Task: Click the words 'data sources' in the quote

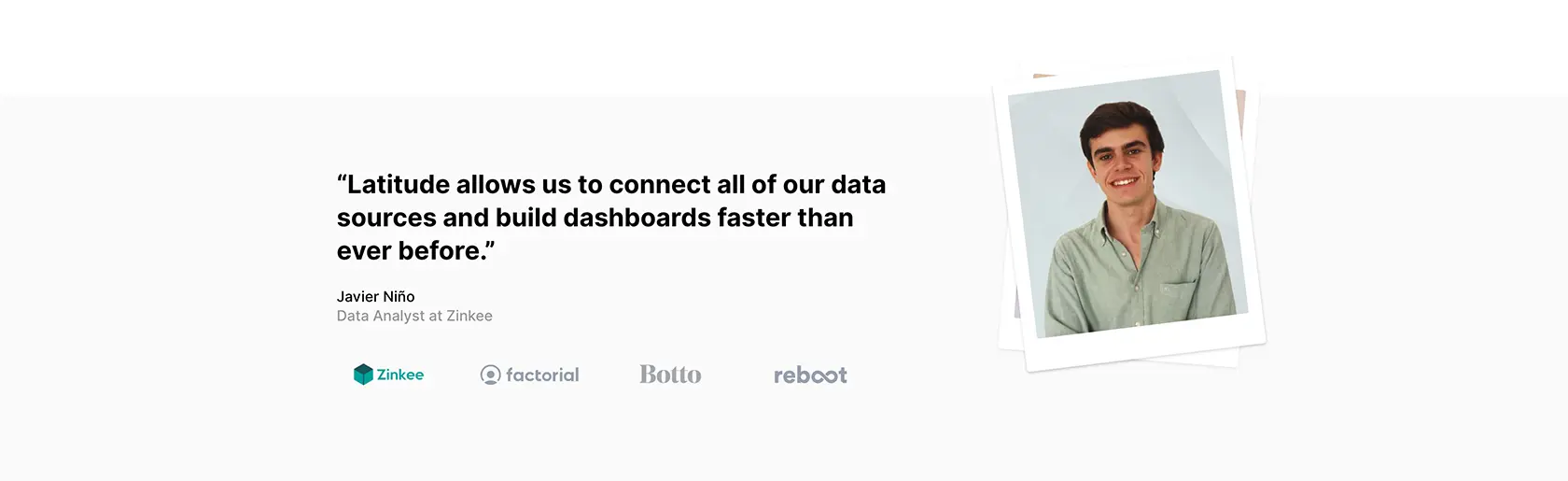Action: tap(611, 201)
